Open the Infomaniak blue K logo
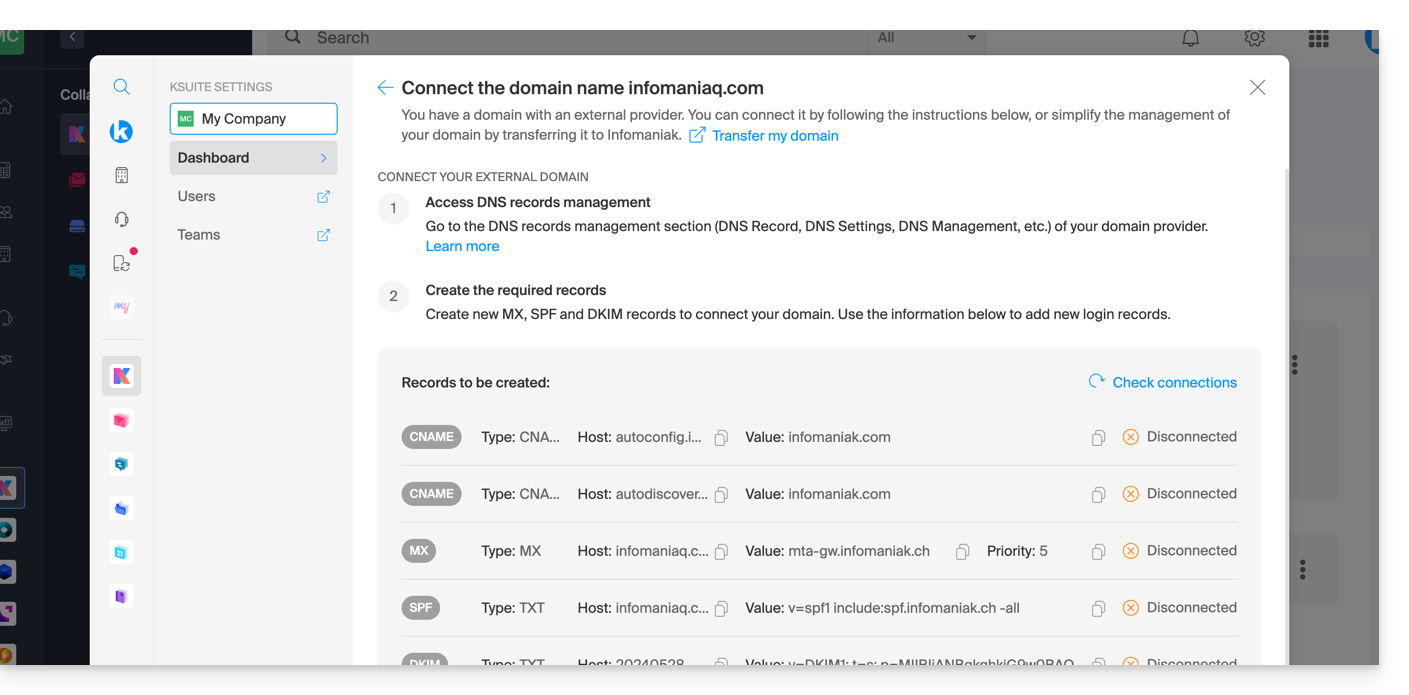The height and width of the screenshot is (695, 1409). tap(121, 131)
